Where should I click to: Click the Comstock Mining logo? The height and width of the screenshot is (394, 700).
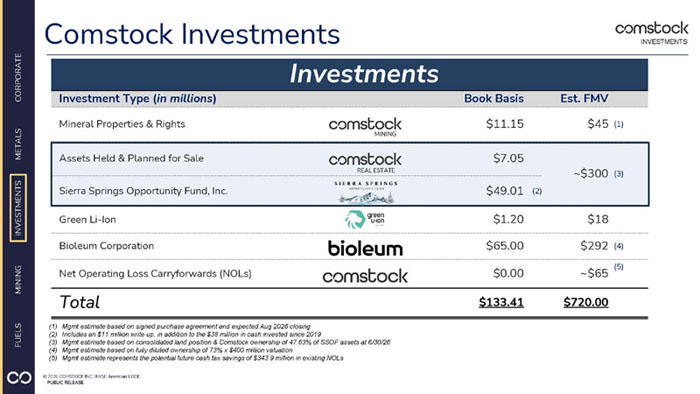(x=365, y=127)
